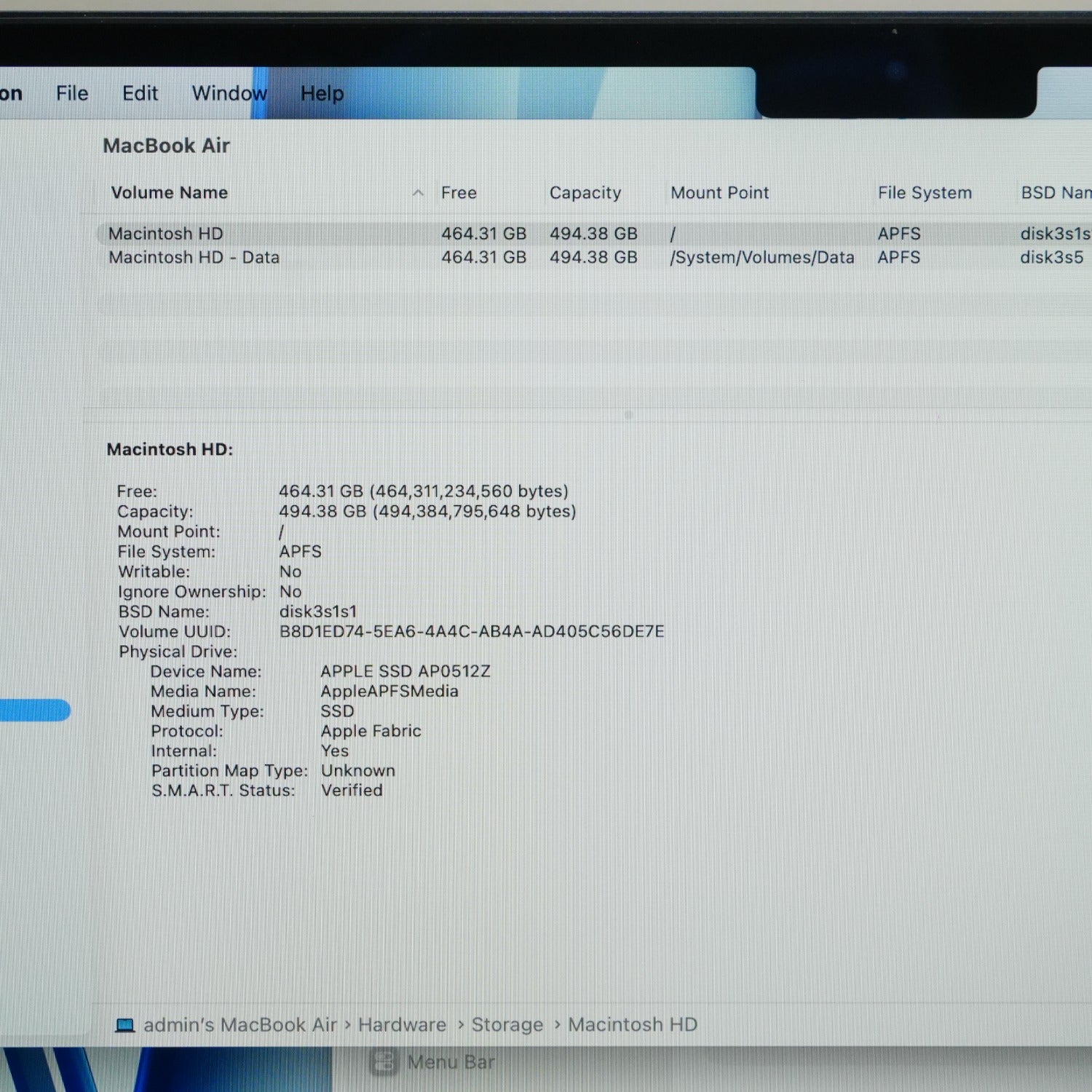Click the laptop icon in the path bar

pos(125,1025)
